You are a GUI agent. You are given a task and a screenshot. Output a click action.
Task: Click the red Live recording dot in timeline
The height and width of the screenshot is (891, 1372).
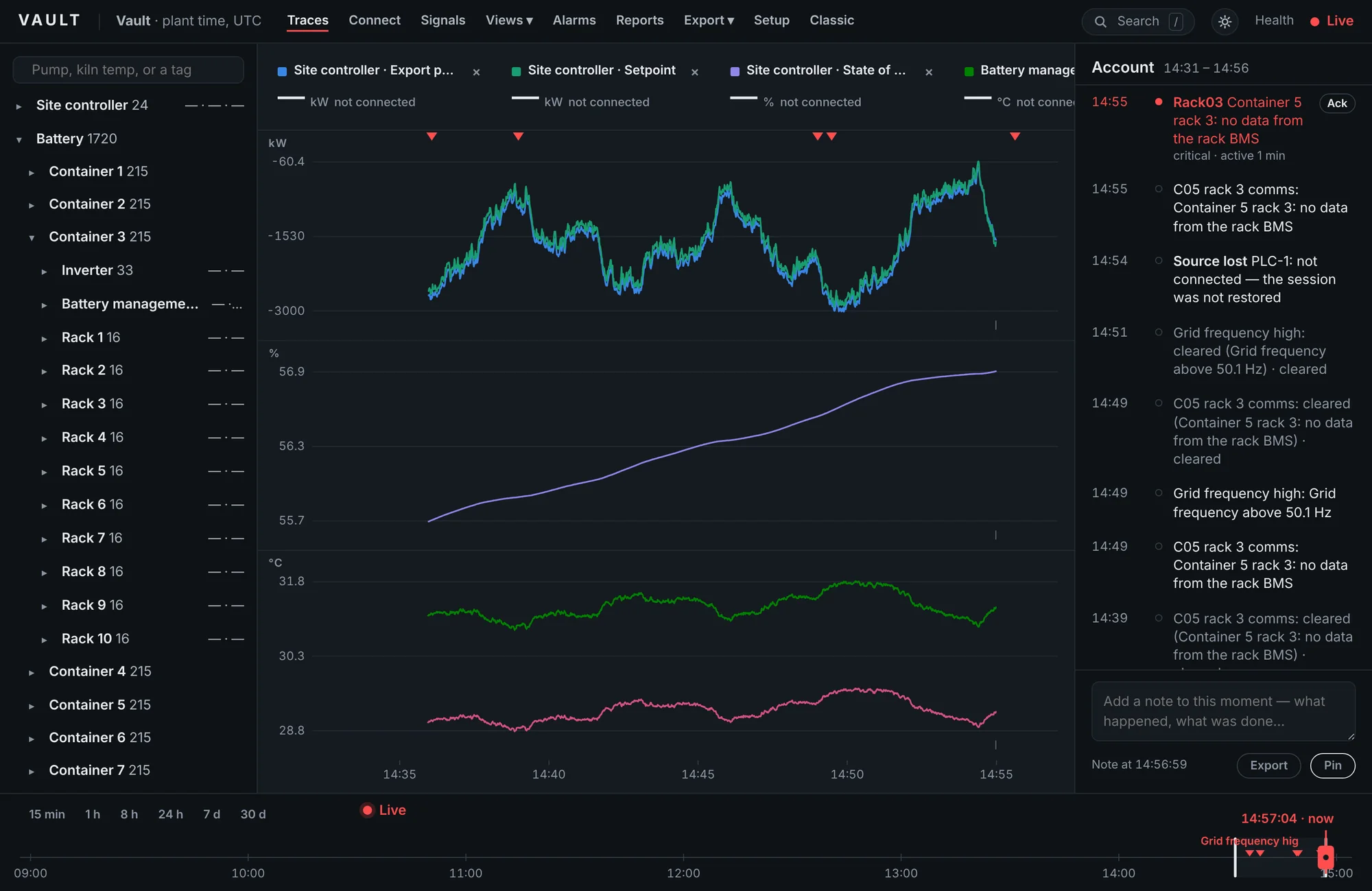pos(368,810)
